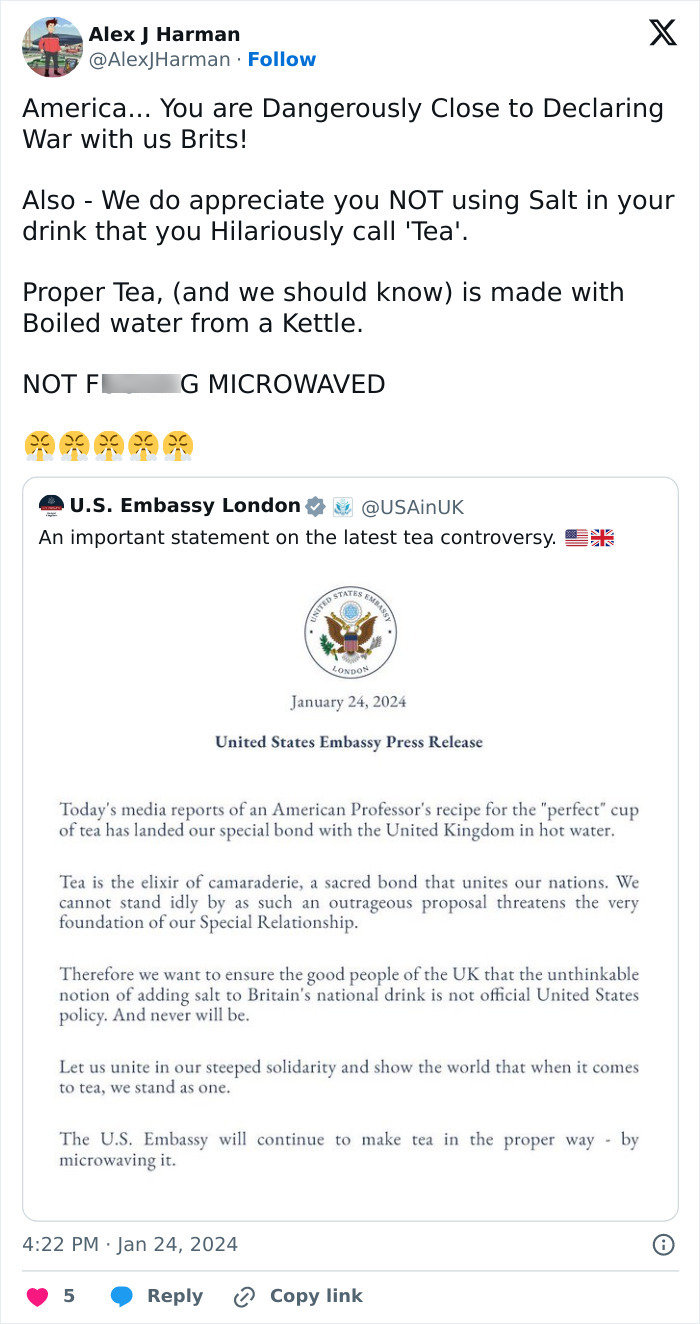Click the reply speech bubble icon
700x1324 pixels.
coord(120,1296)
